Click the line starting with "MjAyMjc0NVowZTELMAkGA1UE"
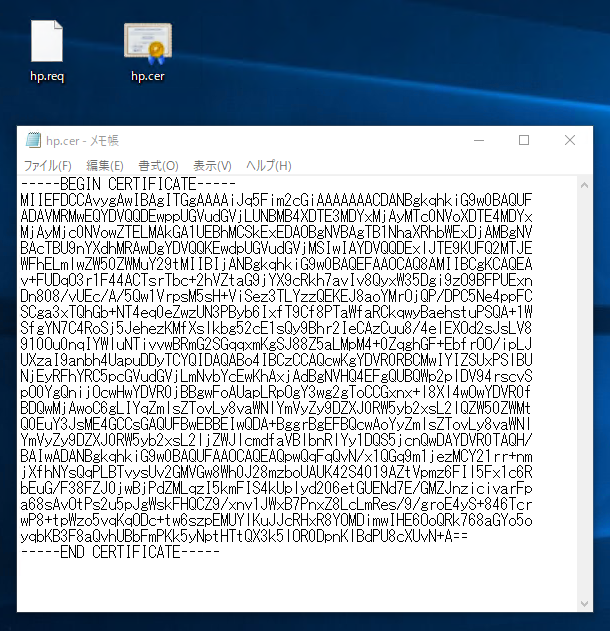The image size is (610, 631). click(276, 233)
